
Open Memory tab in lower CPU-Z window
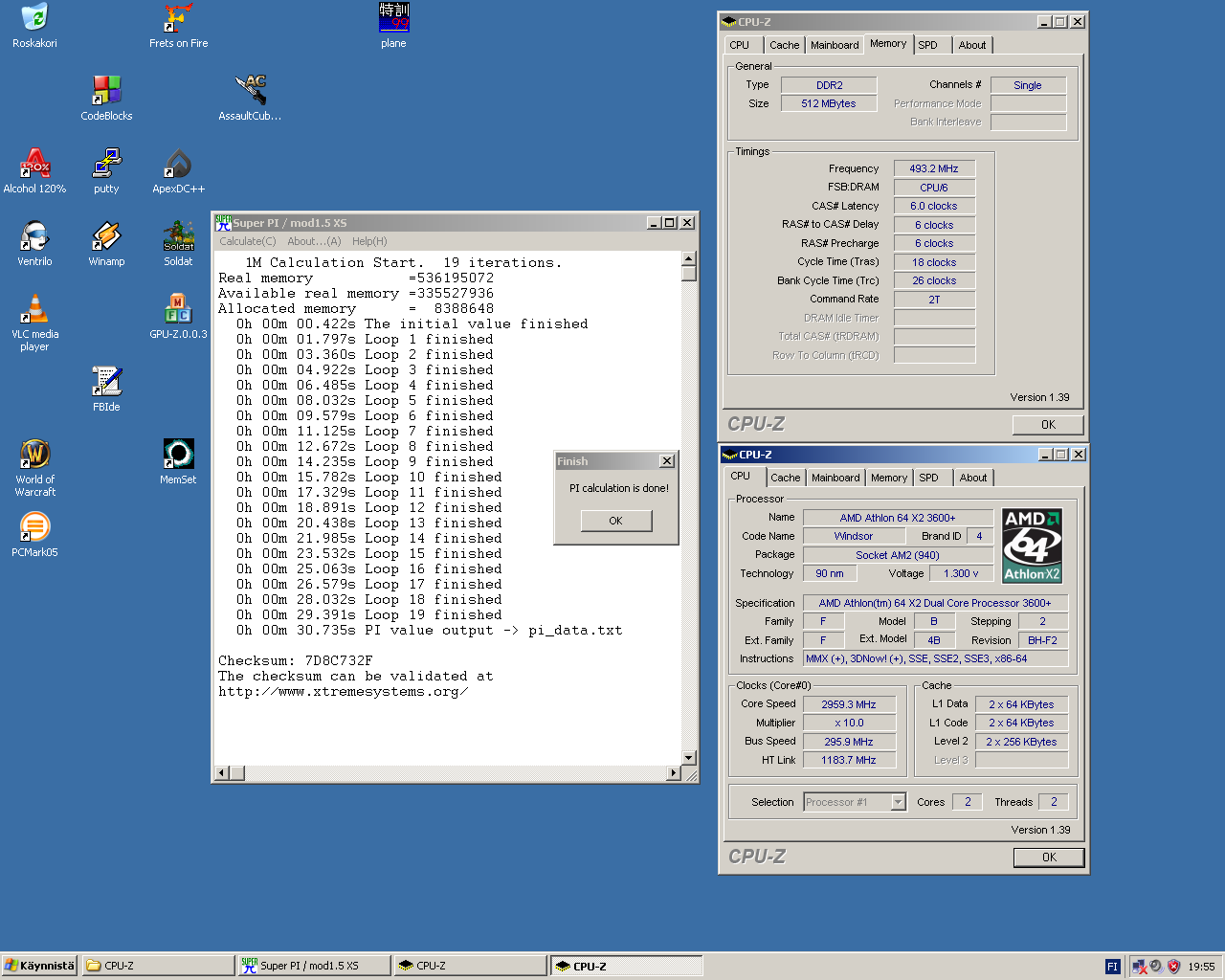pos(889,478)
